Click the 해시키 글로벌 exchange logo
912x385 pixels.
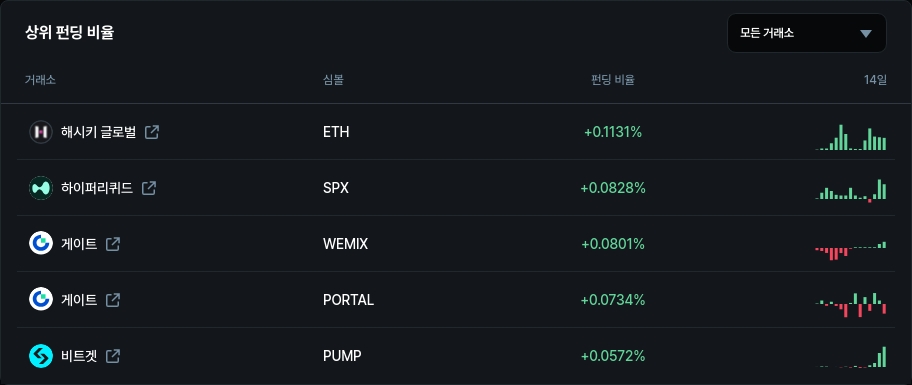click(41, 132)
